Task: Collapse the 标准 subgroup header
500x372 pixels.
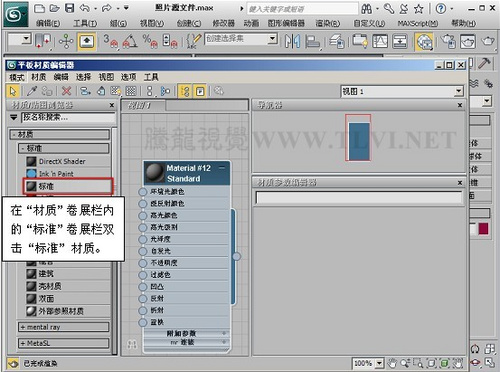Action: click(64, 148)
